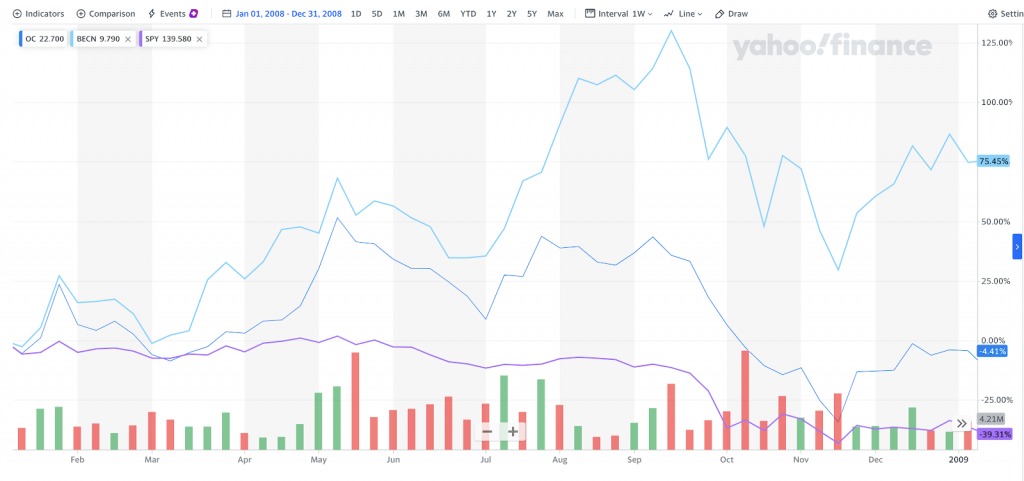Select the 1D time range
1024x481 pixels.
tap(356, 14)
